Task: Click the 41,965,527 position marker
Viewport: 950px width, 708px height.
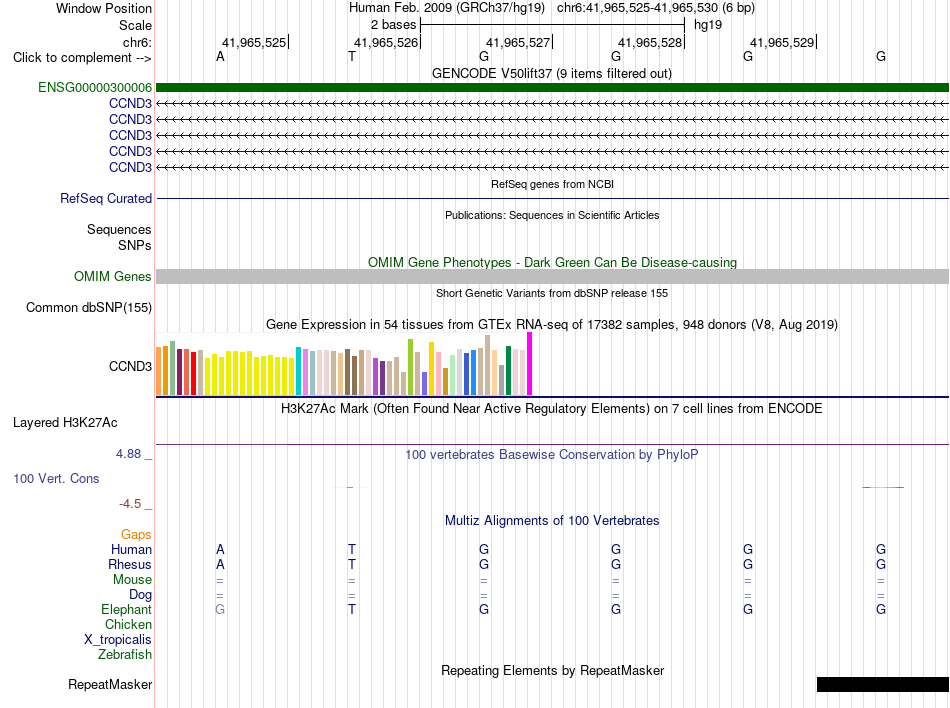Action: point(519,42)
